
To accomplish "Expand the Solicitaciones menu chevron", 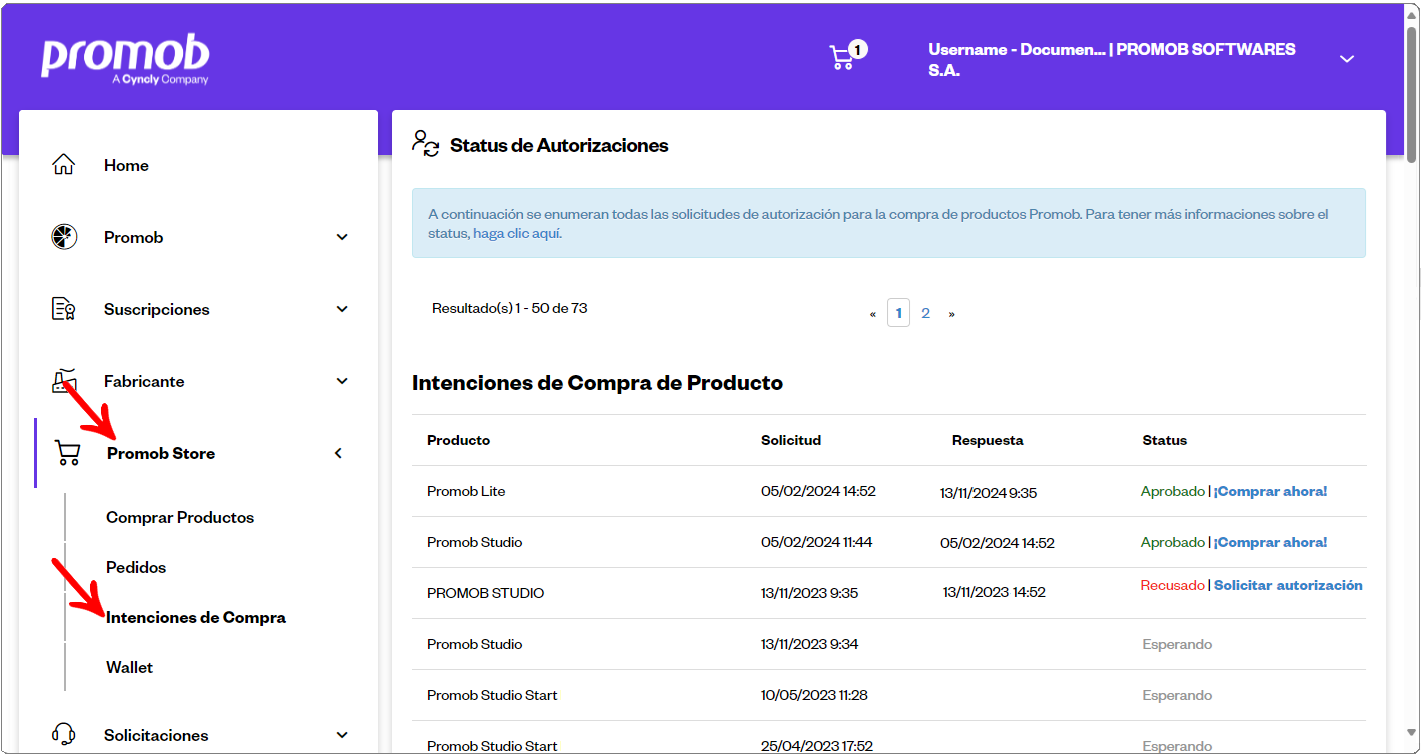I will tap(342, 735).
